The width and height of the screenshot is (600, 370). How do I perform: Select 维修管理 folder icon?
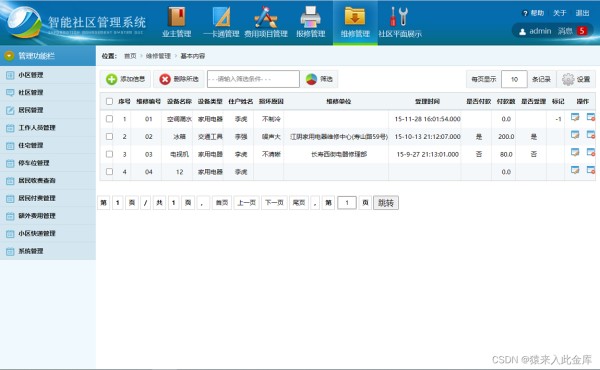click(x=355, y=17)
